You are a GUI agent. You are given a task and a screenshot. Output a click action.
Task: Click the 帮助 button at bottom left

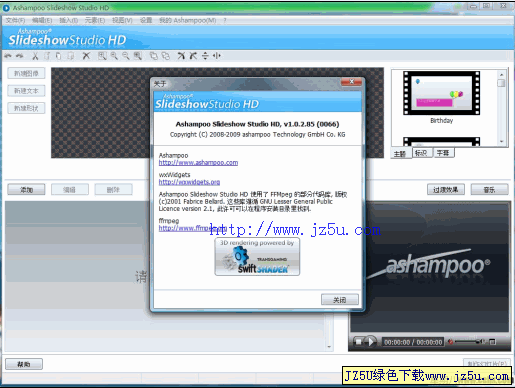point(24,364)
